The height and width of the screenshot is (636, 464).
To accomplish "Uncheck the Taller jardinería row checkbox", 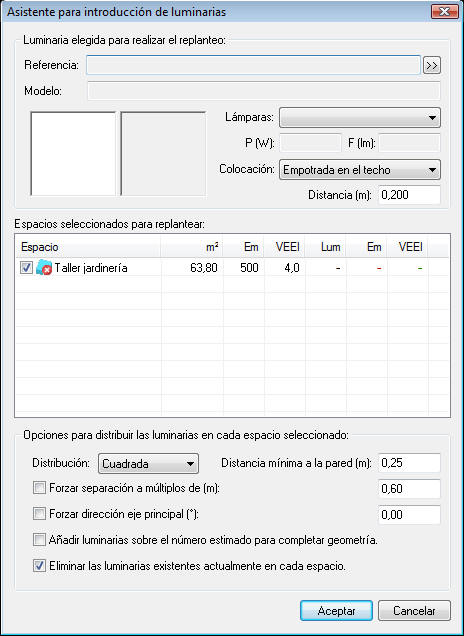I will click(26, 268).
